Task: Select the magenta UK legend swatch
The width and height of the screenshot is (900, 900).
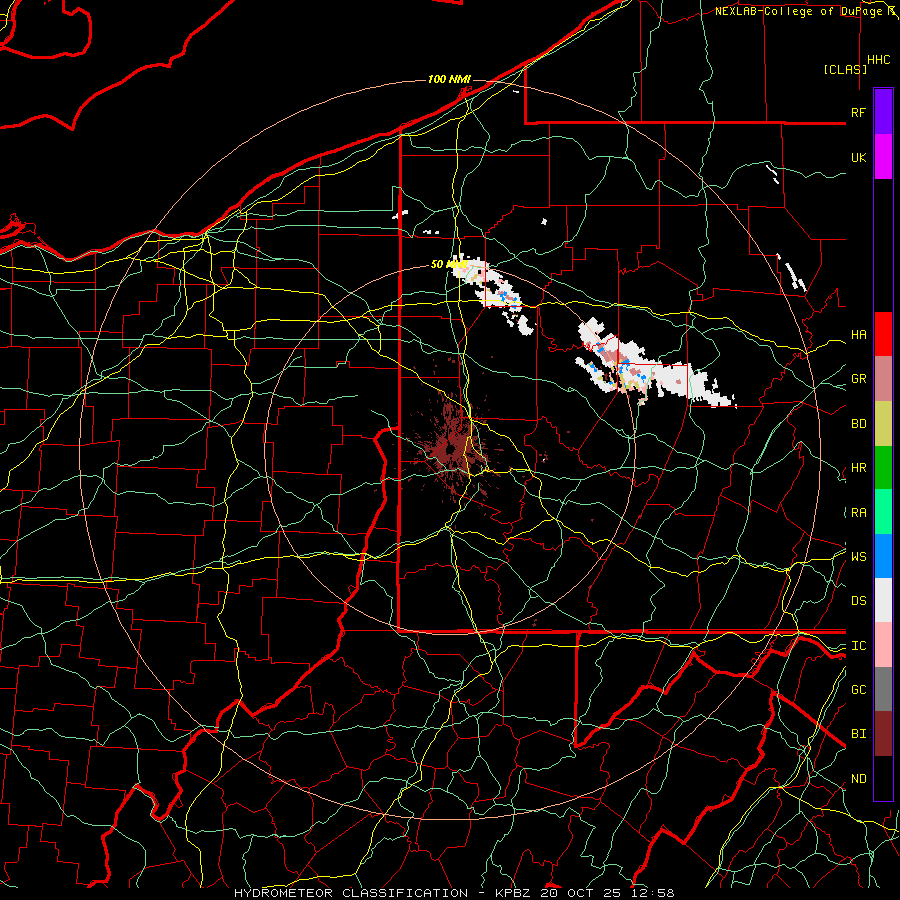Action: (883, 157)
